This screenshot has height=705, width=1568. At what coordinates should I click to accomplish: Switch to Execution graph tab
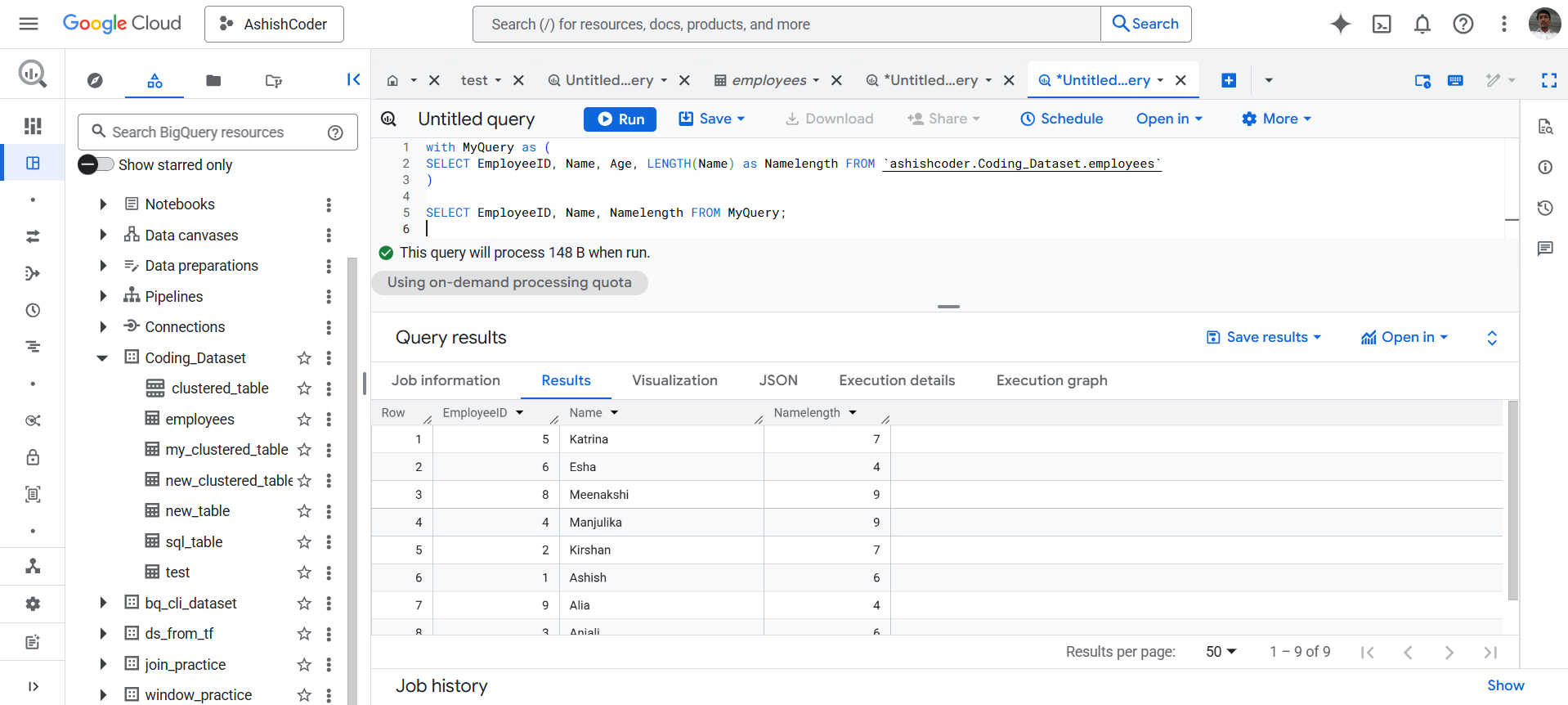(x=1051, y=380)
